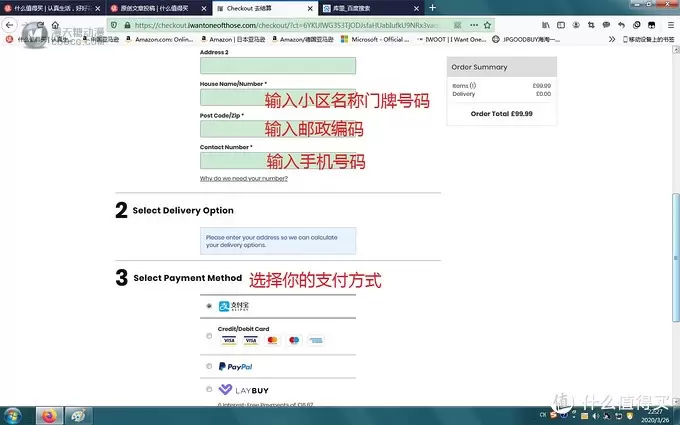Toggle the sidebar view icon

coord(561,25)
